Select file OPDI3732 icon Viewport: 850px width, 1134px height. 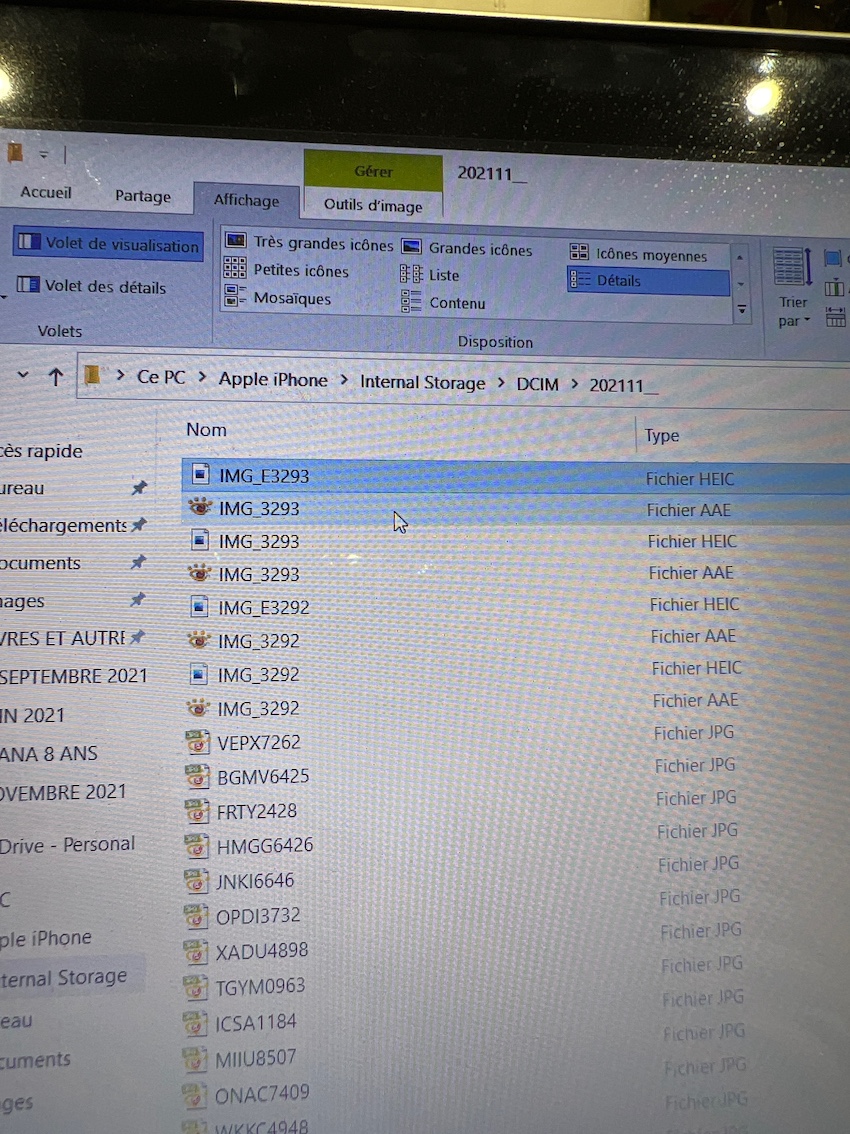(195, 915)
